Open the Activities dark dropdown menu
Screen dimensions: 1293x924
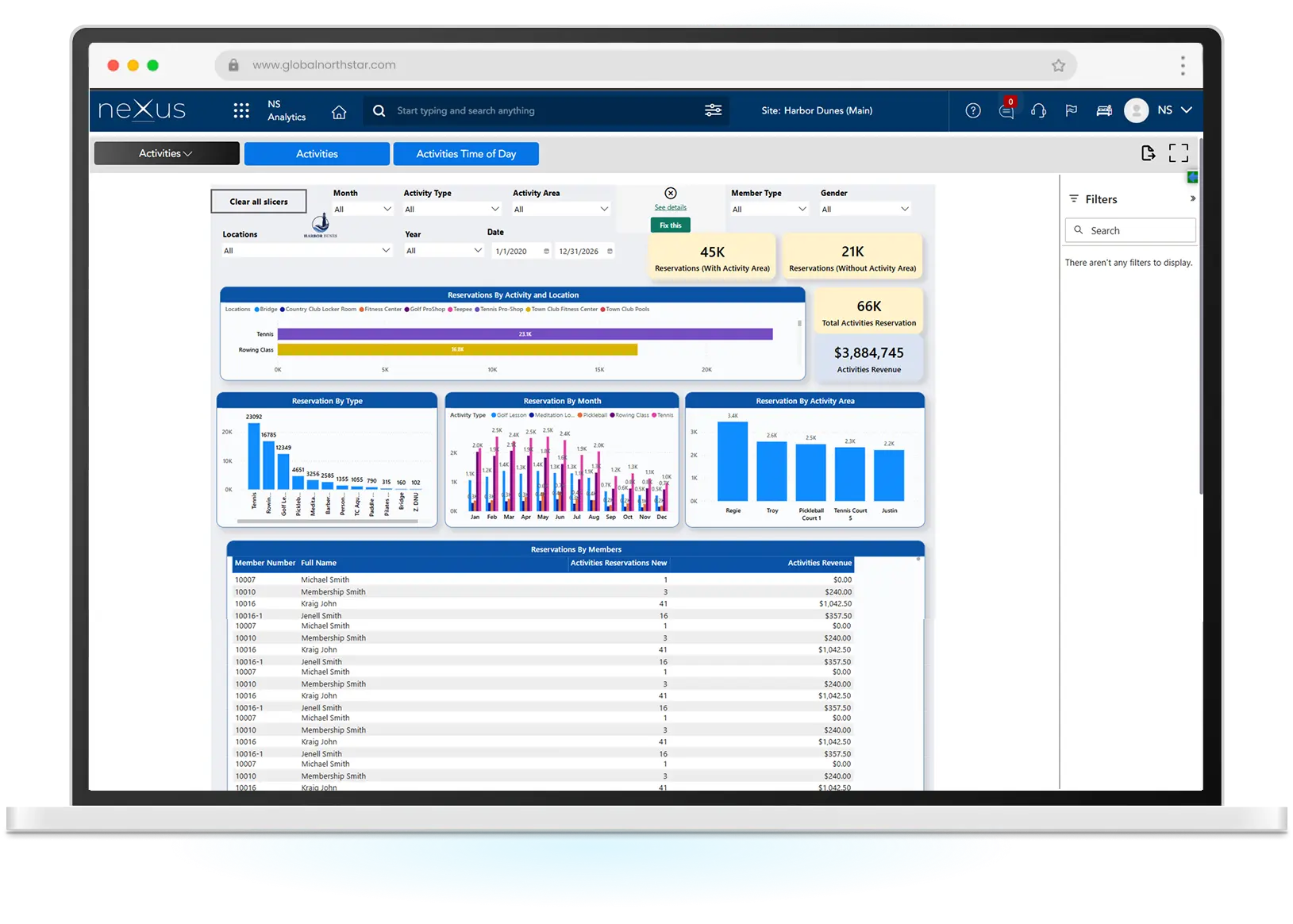[x=166, y=153]
